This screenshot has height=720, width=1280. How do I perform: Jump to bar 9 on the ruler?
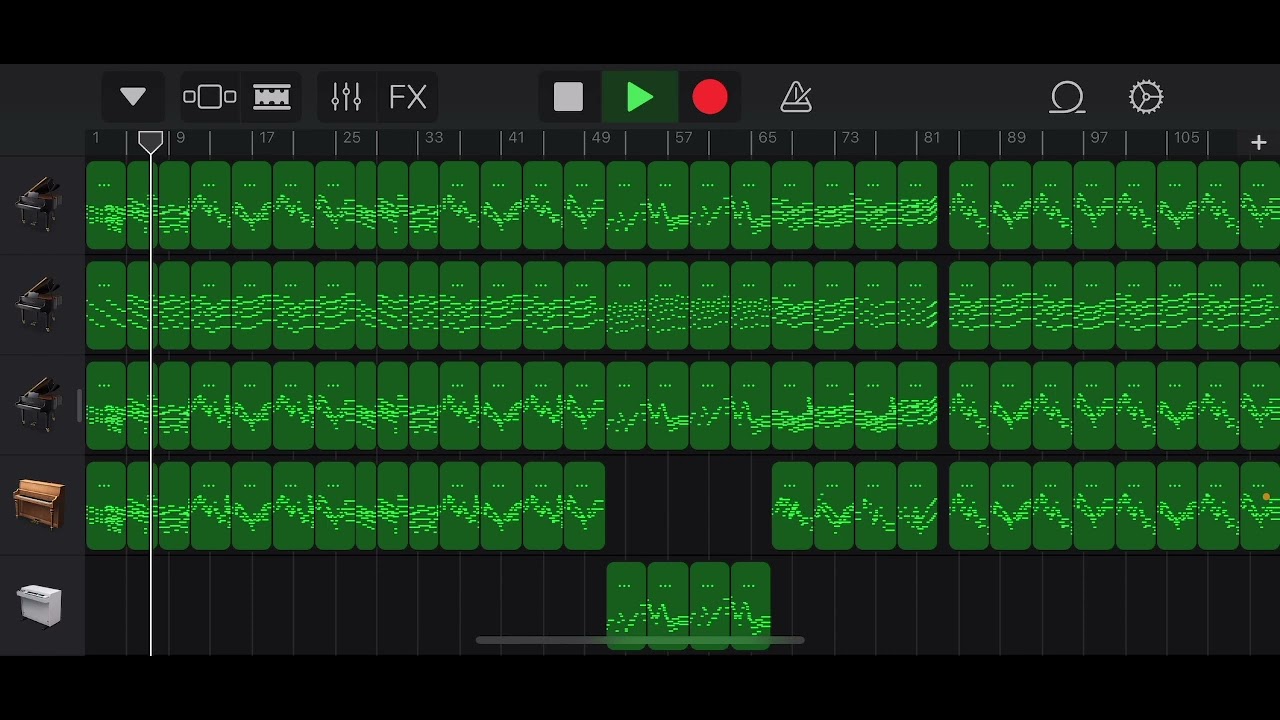tap(180, 138)
